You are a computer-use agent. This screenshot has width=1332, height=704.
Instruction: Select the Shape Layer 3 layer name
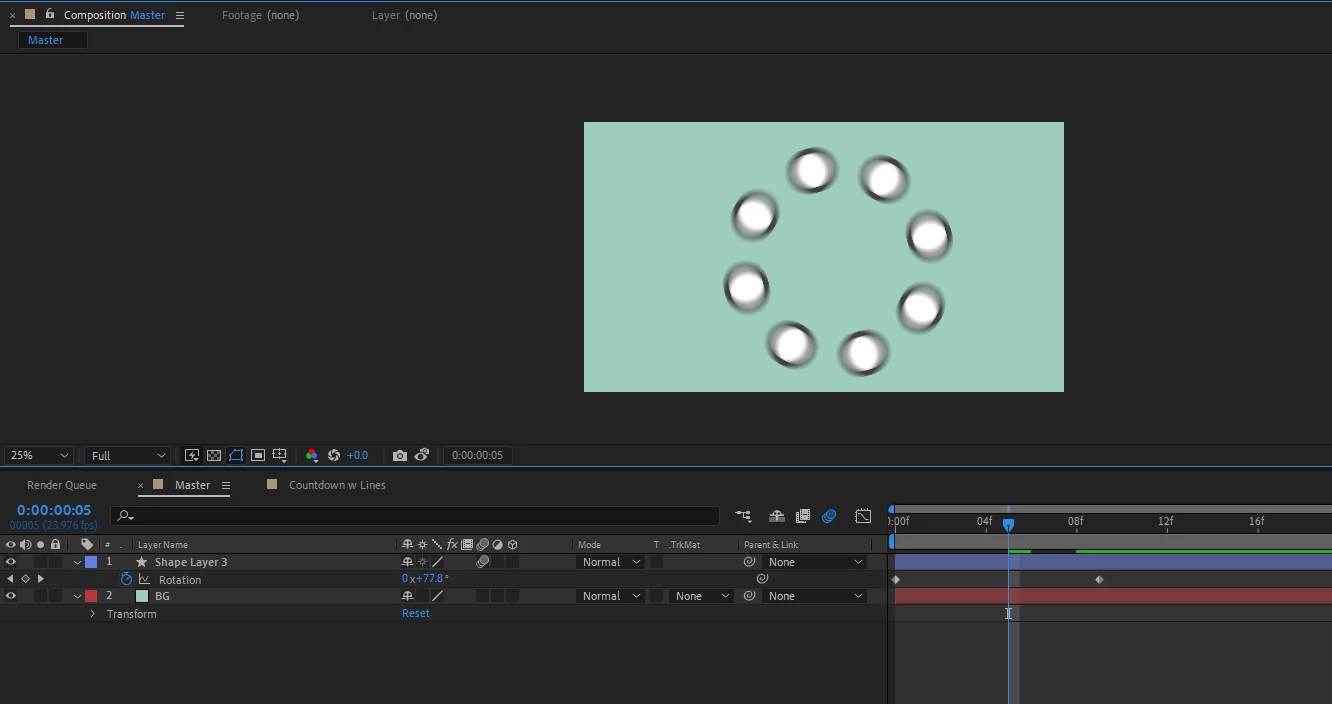[x=191, y=562]
